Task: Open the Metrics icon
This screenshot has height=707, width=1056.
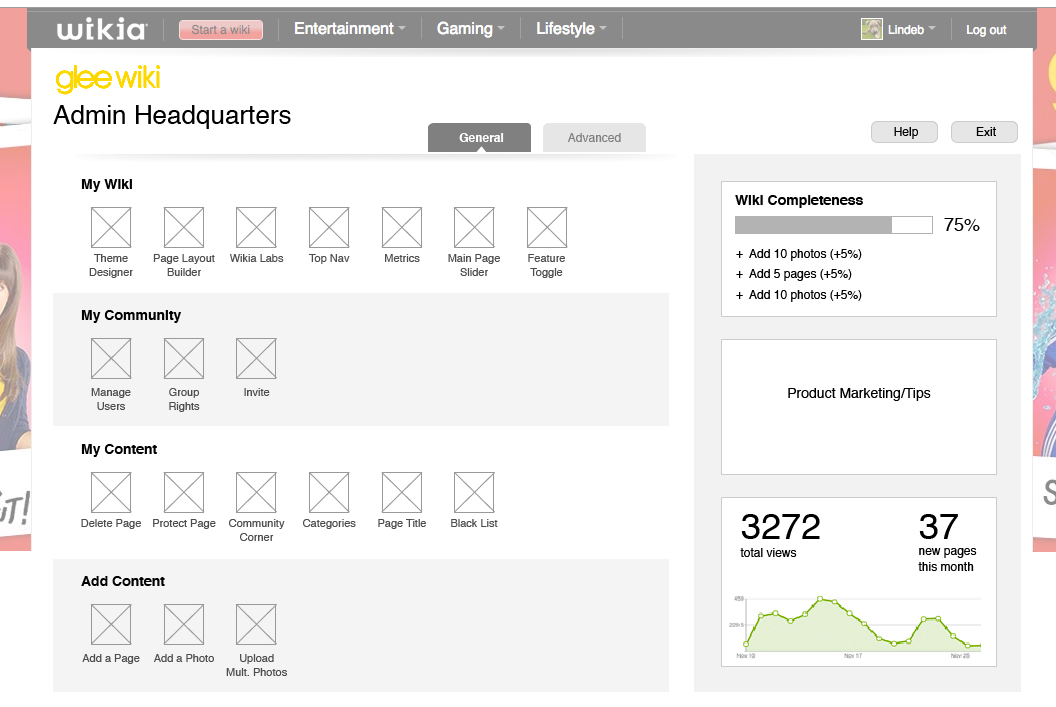Action: [x=401, y=228]
